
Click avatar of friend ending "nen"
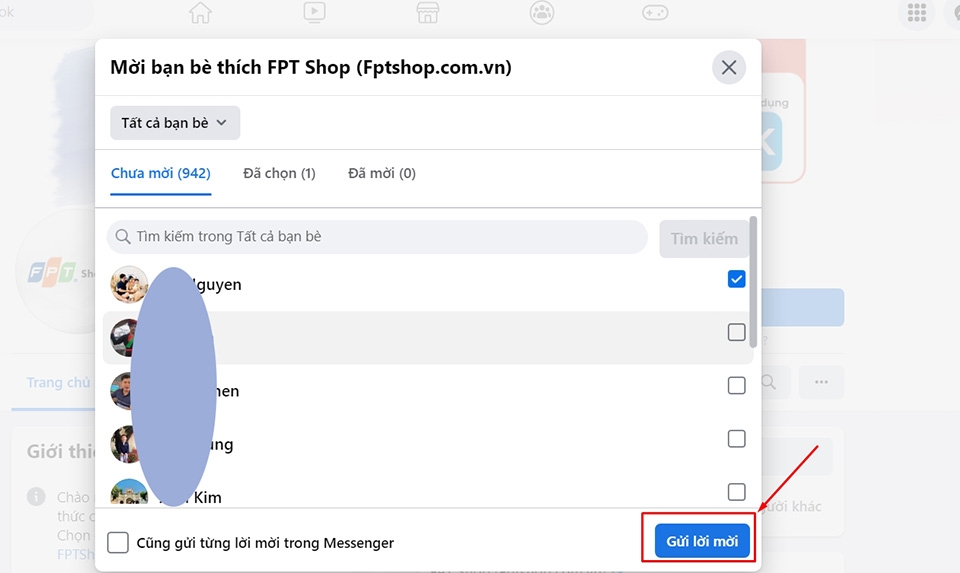click(122, 391)
